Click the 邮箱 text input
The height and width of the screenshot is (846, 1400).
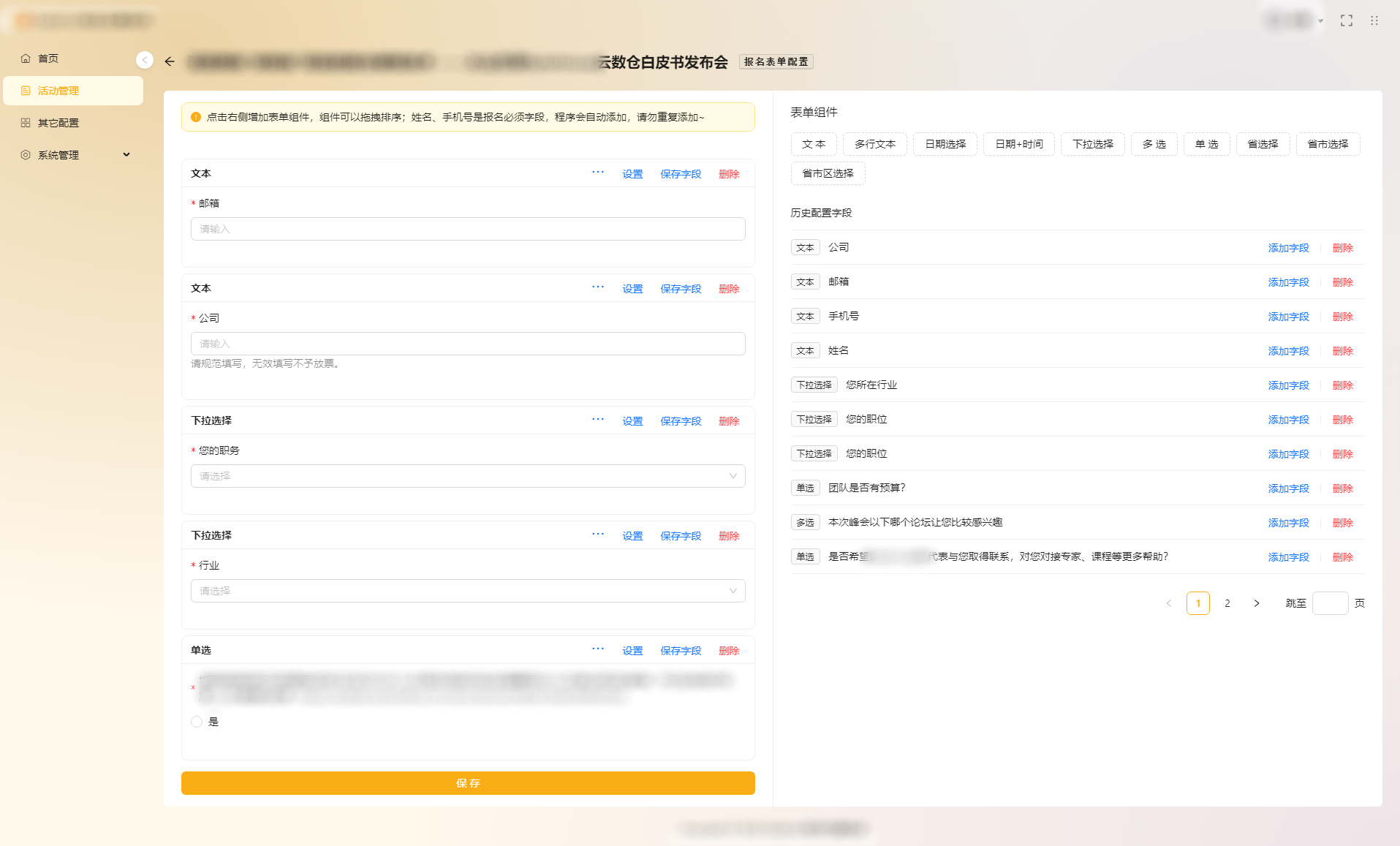(468, 229)
